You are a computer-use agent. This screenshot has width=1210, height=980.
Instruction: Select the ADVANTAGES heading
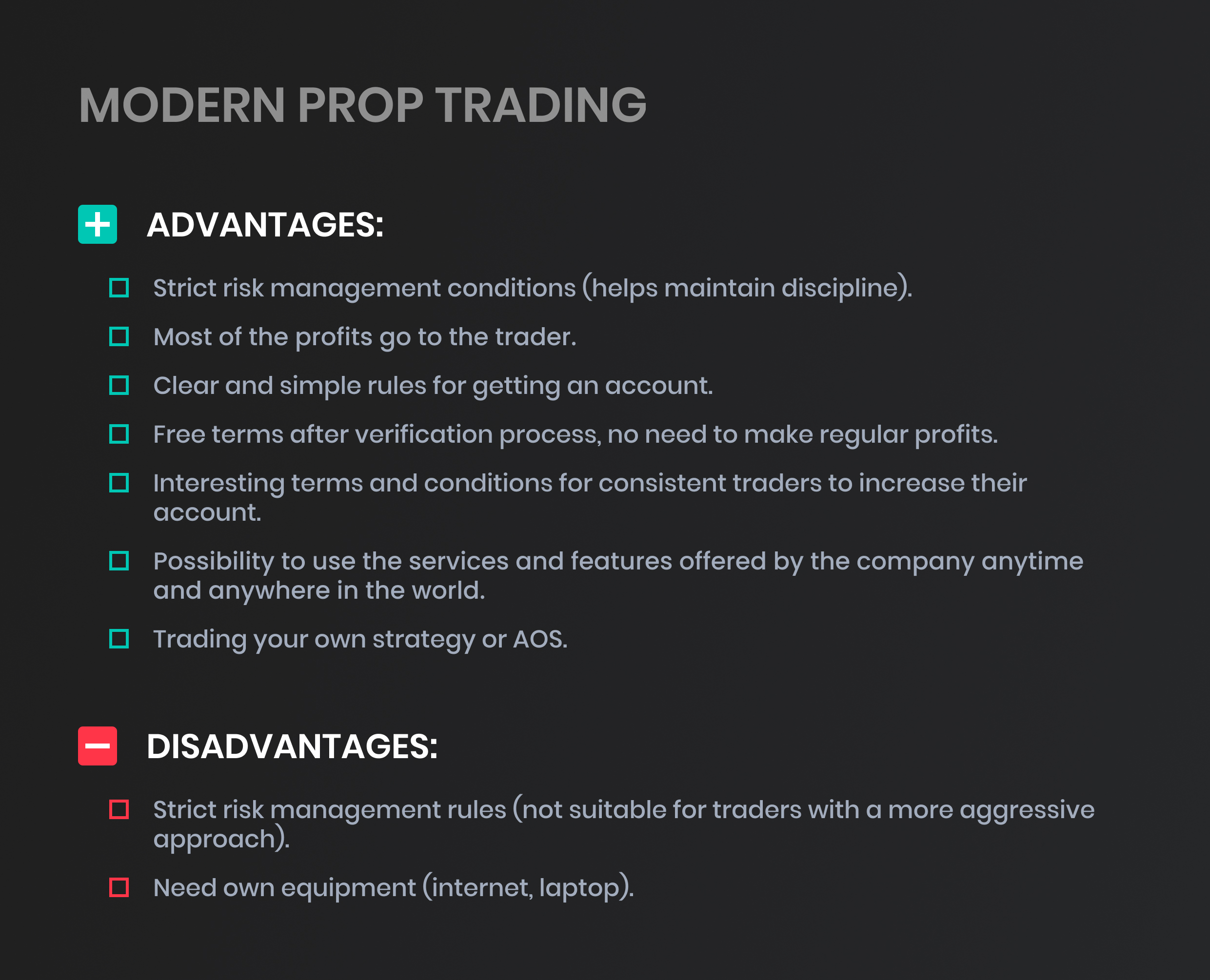265,225
